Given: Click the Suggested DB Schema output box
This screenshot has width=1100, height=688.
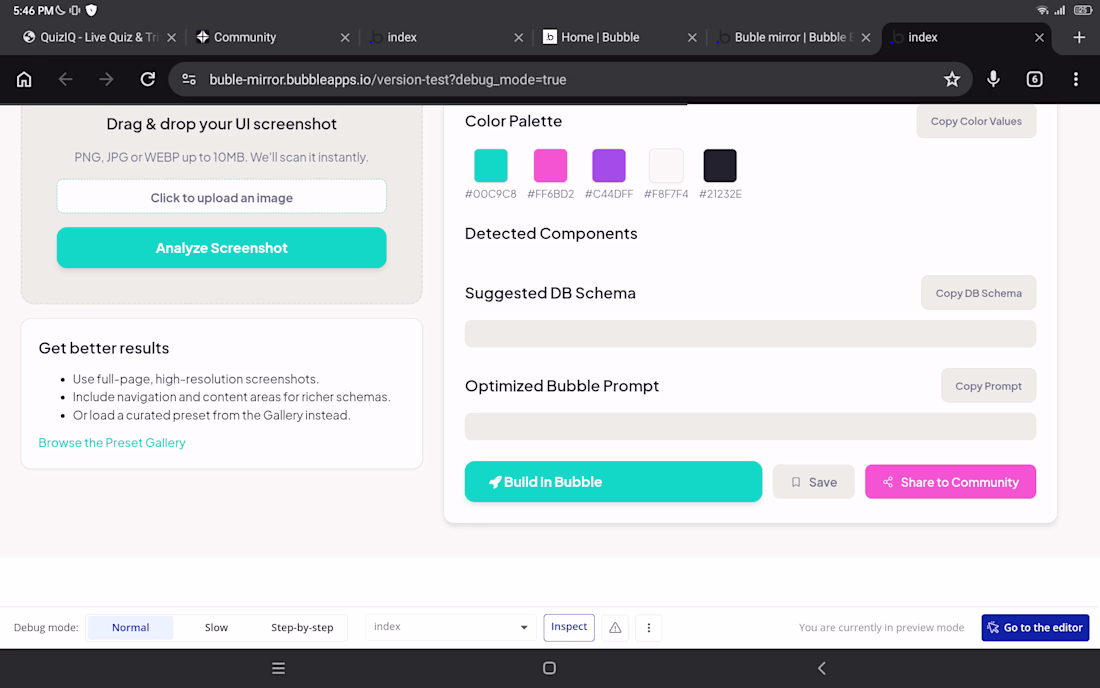Looking at the screenshot, I should pyautogui.click(x=750, y=334).
